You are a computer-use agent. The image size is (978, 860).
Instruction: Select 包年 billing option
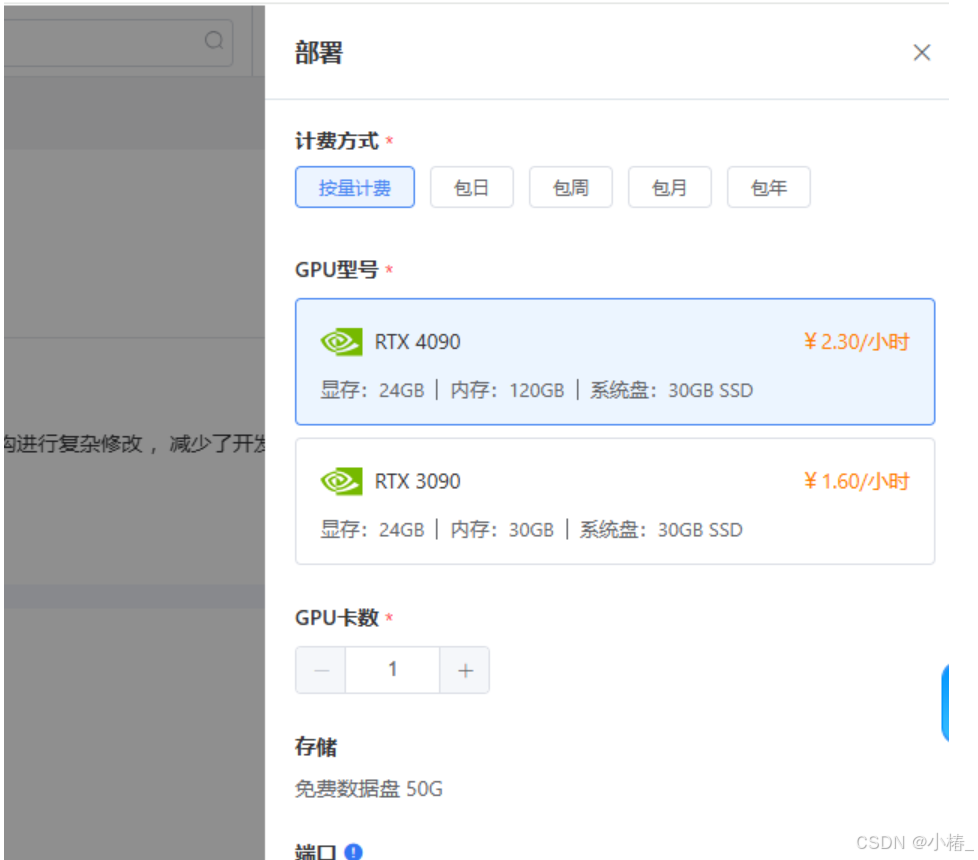coord(768,187)
